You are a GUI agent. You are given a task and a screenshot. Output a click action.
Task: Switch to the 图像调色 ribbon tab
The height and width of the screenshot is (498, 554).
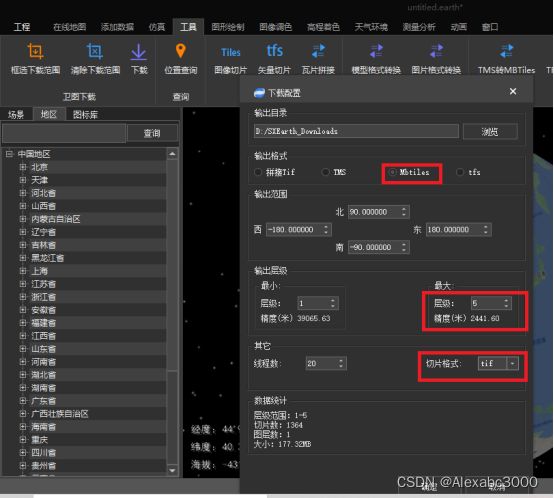(276, 27)
